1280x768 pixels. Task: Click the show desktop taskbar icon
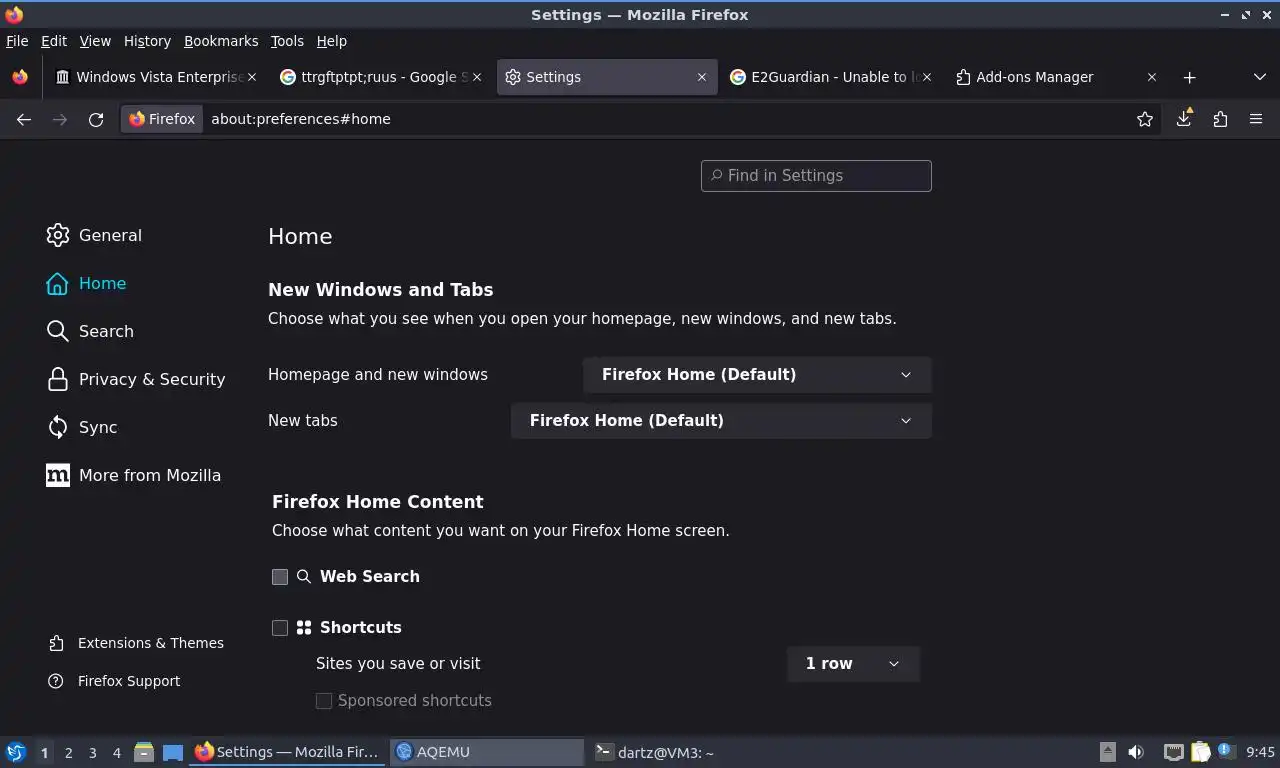173,752
